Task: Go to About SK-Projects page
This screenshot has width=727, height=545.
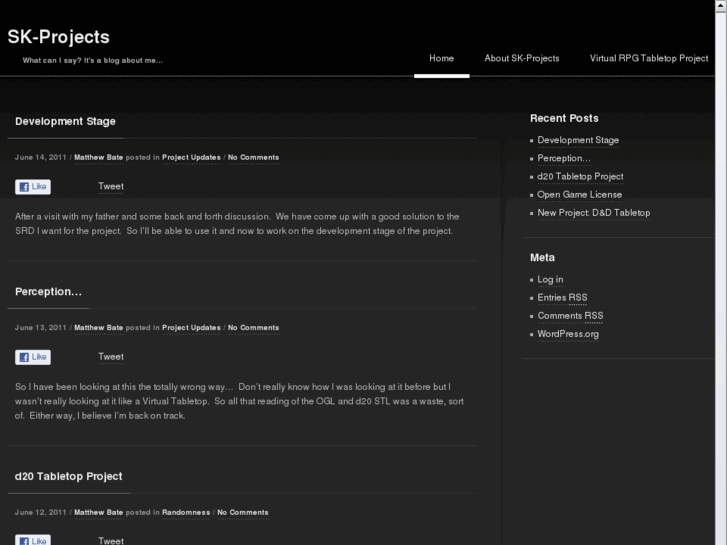Action: pos(522,58)
